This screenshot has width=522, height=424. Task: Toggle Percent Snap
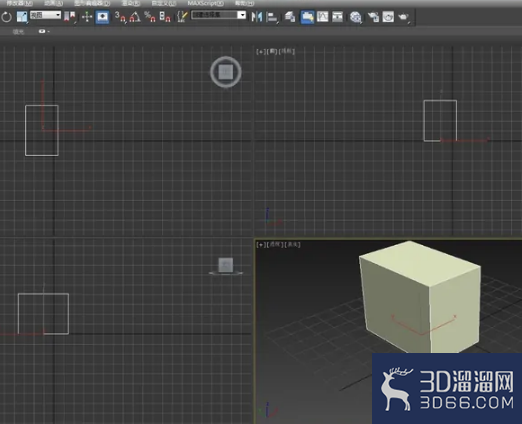tap(150, 17)
